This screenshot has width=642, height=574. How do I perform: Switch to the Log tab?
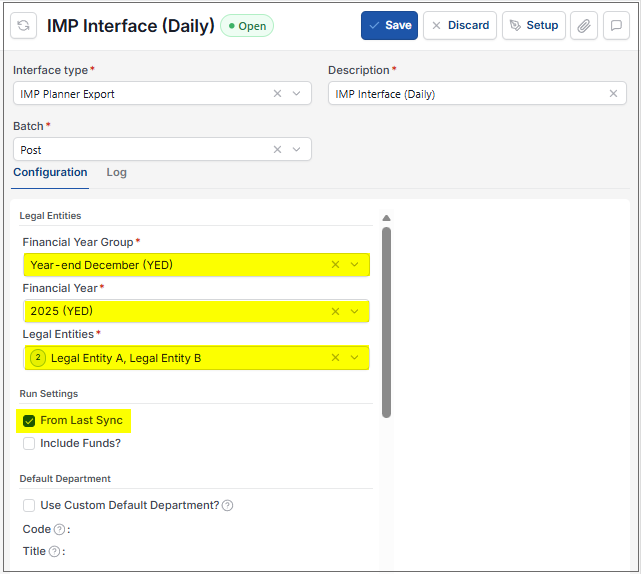point(116,172)
